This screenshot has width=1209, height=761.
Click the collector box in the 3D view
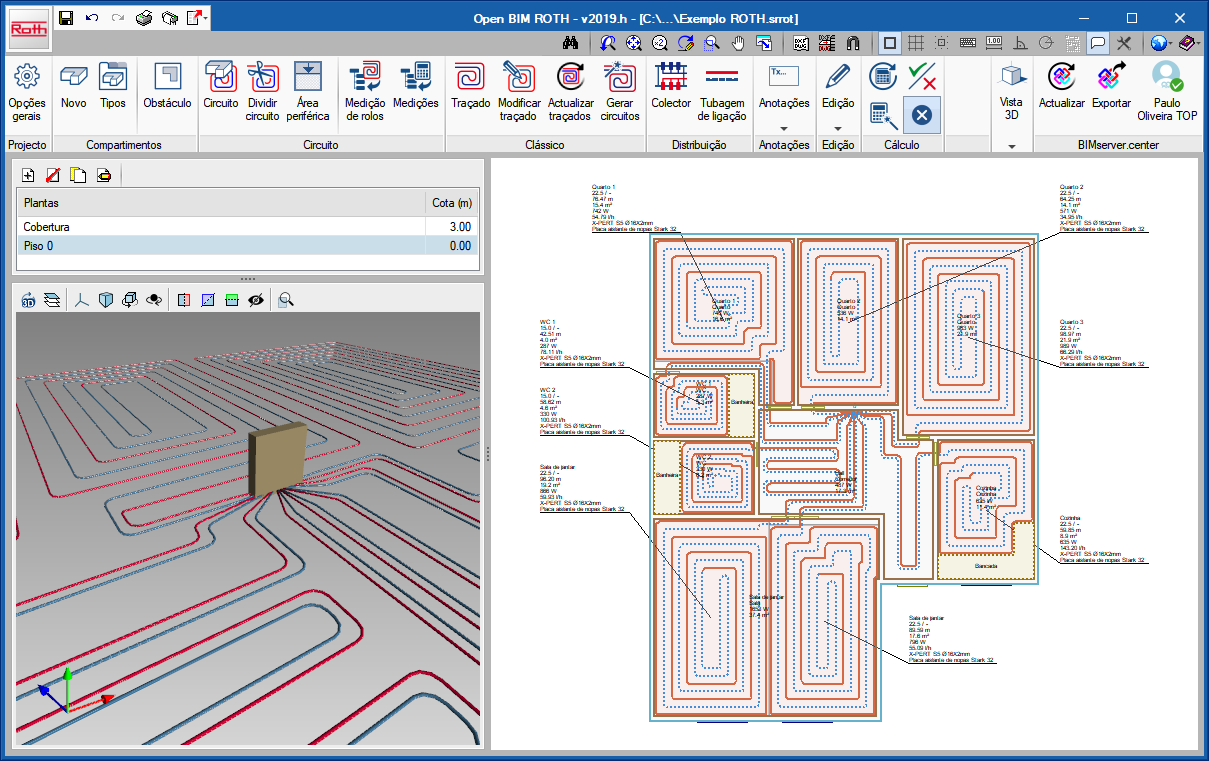tap(279, 460)
